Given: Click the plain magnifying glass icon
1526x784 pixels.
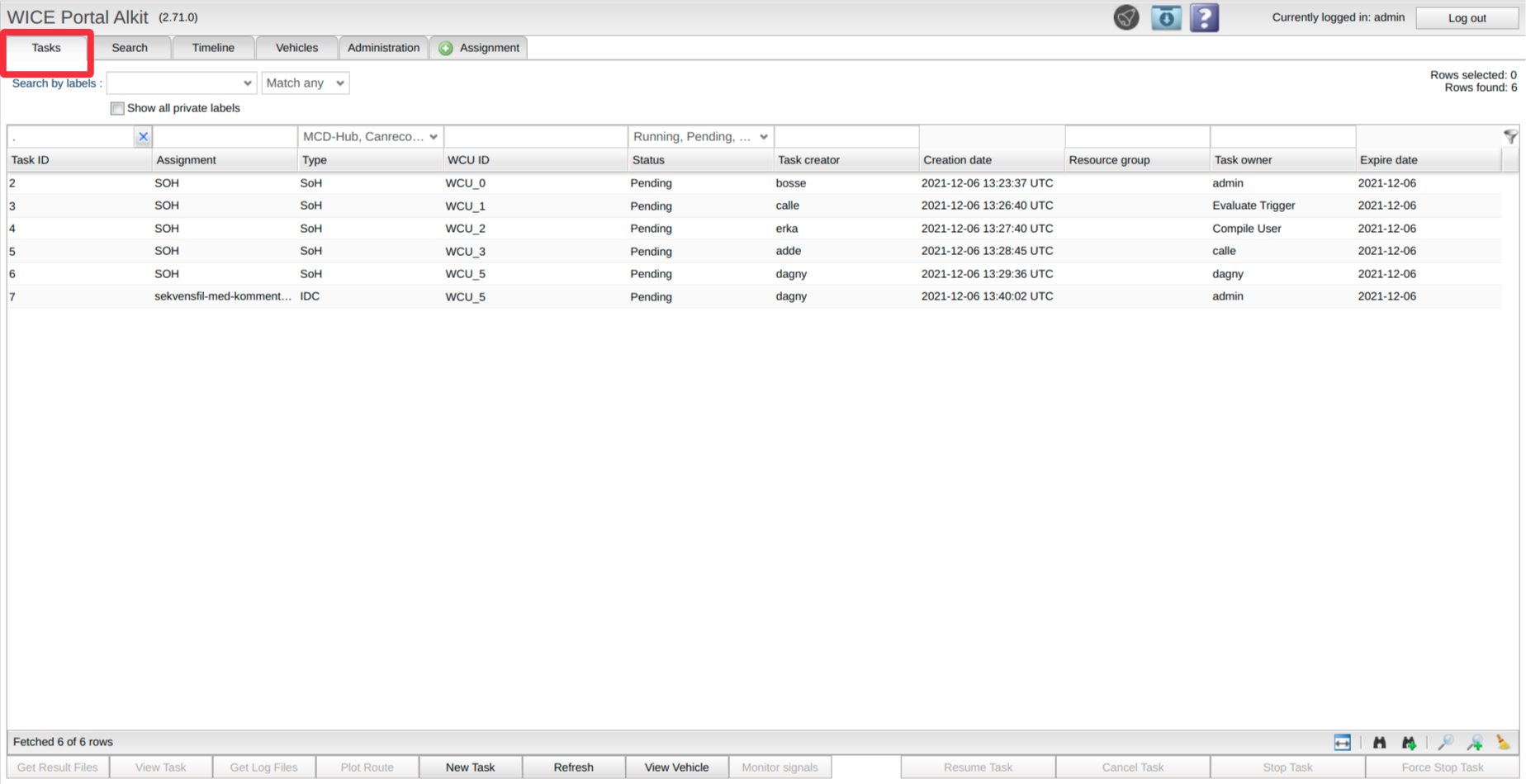Looking at the screenshot, I should click(x=1445, y=743).
